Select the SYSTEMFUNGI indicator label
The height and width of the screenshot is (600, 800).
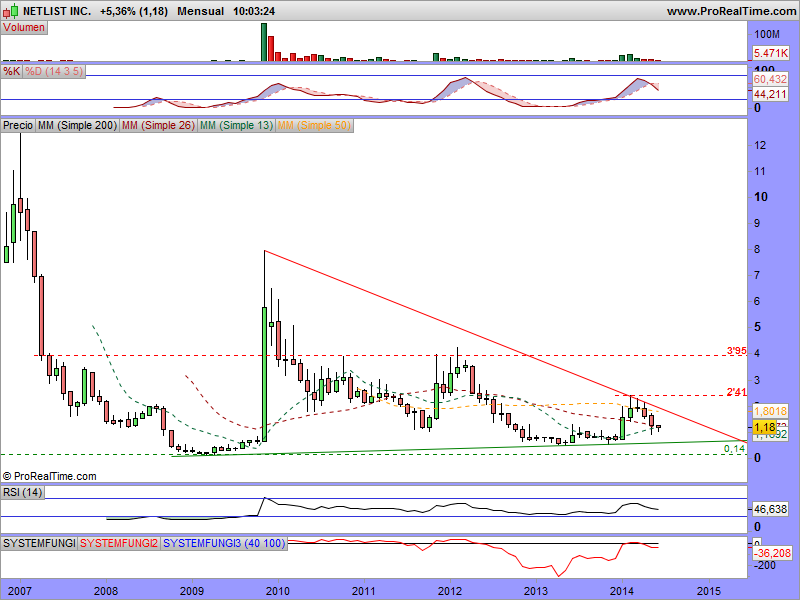[39, 543]
